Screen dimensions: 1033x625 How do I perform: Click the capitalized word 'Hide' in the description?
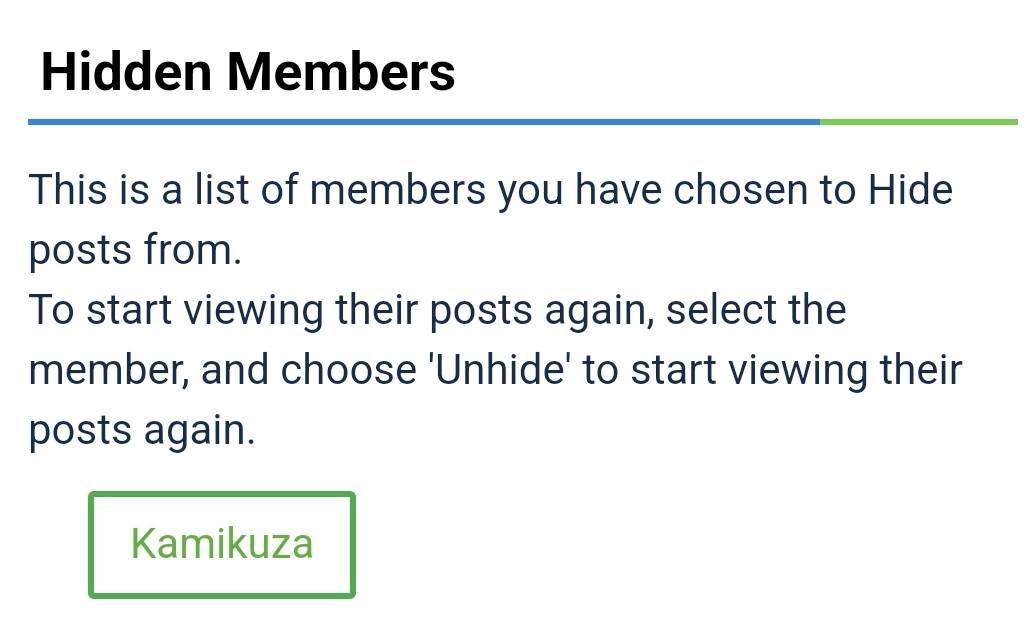(x=910, y=189)
